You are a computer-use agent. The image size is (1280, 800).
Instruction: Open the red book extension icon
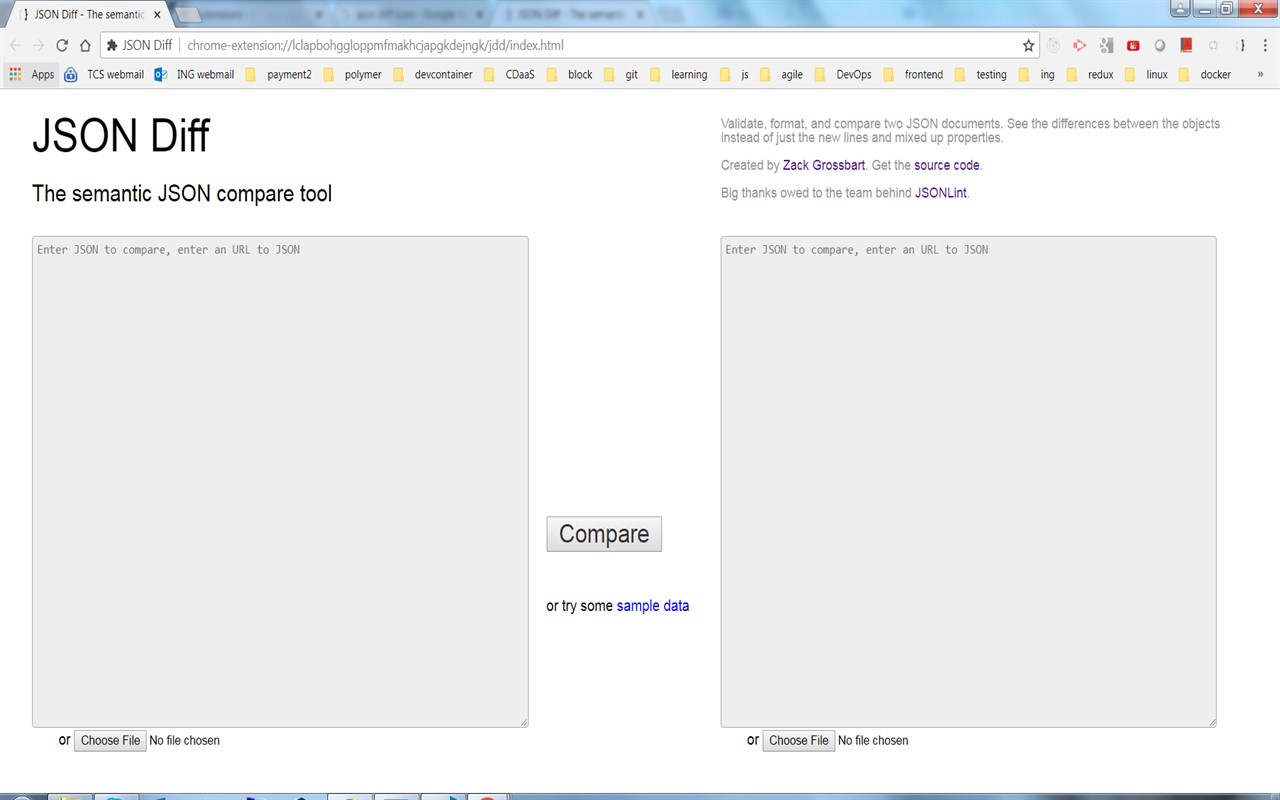tap(1186, 45)
